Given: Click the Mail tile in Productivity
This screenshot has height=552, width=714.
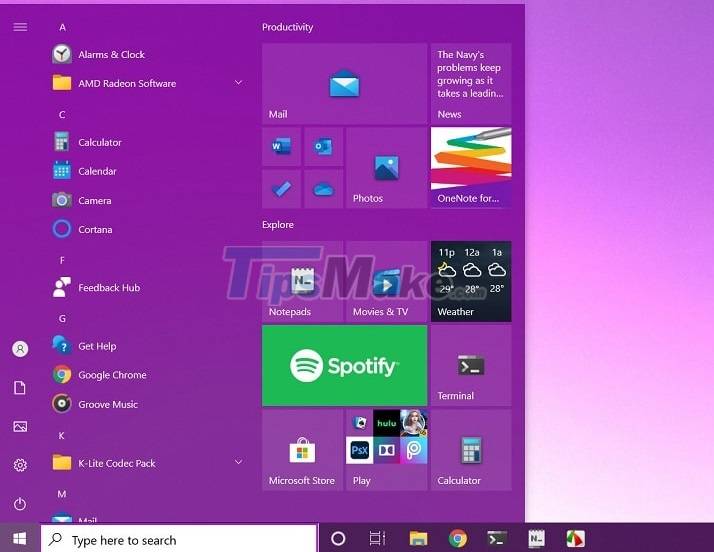Looking at the screenshot, I should (x=344, y=83).
